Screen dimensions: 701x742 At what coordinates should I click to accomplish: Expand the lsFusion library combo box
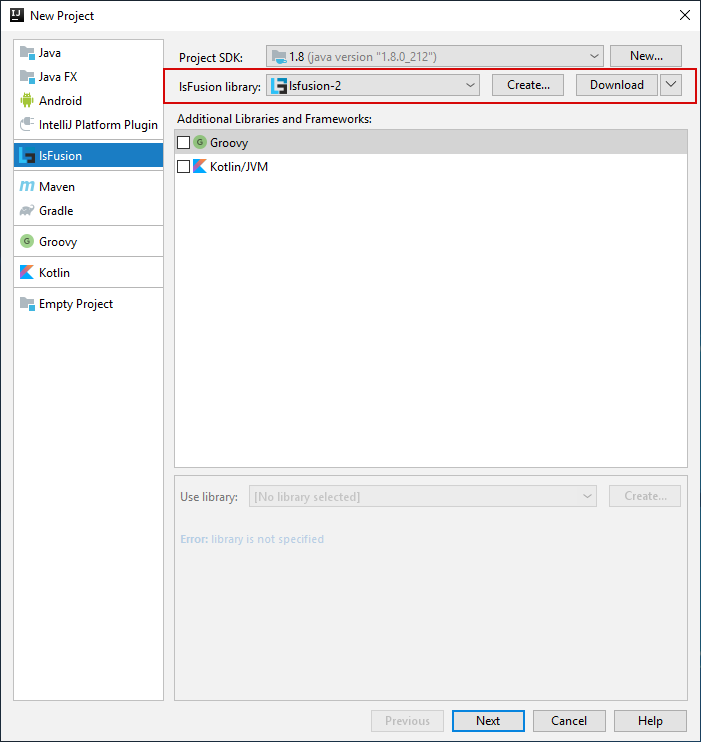(373, 85)
